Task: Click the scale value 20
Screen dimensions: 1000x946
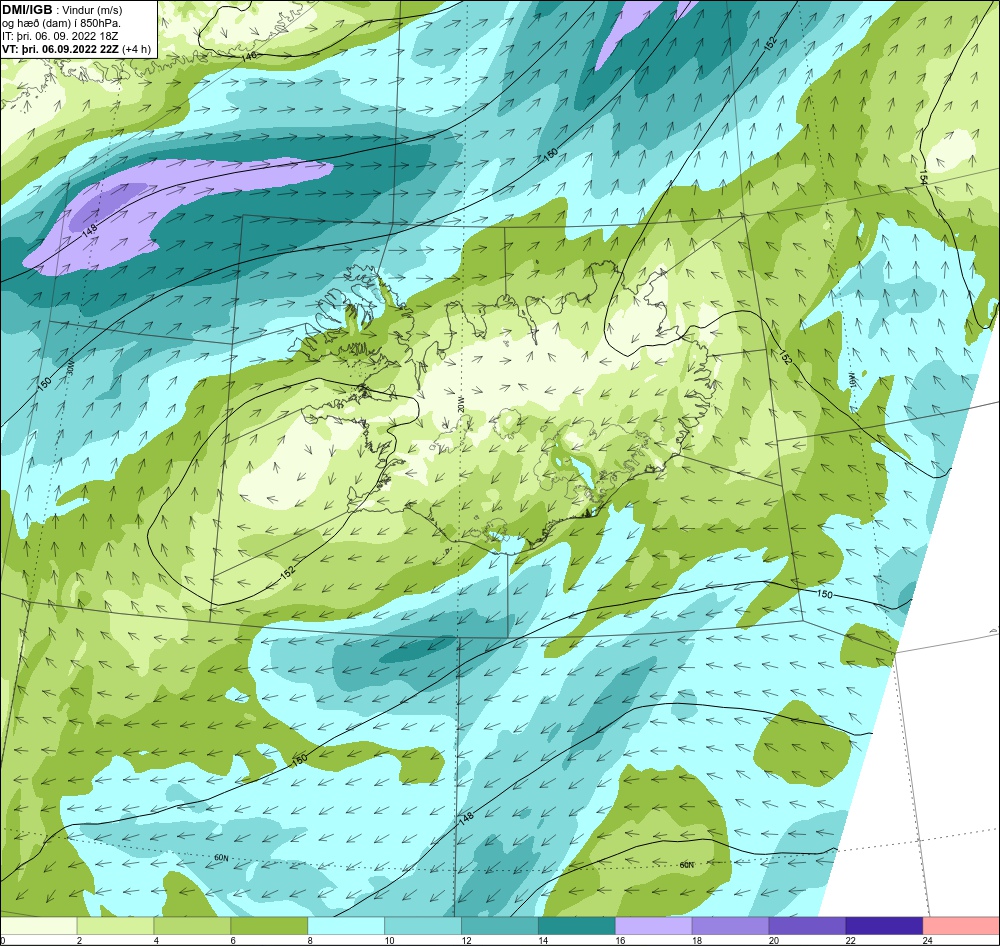Action: point(774,940)
